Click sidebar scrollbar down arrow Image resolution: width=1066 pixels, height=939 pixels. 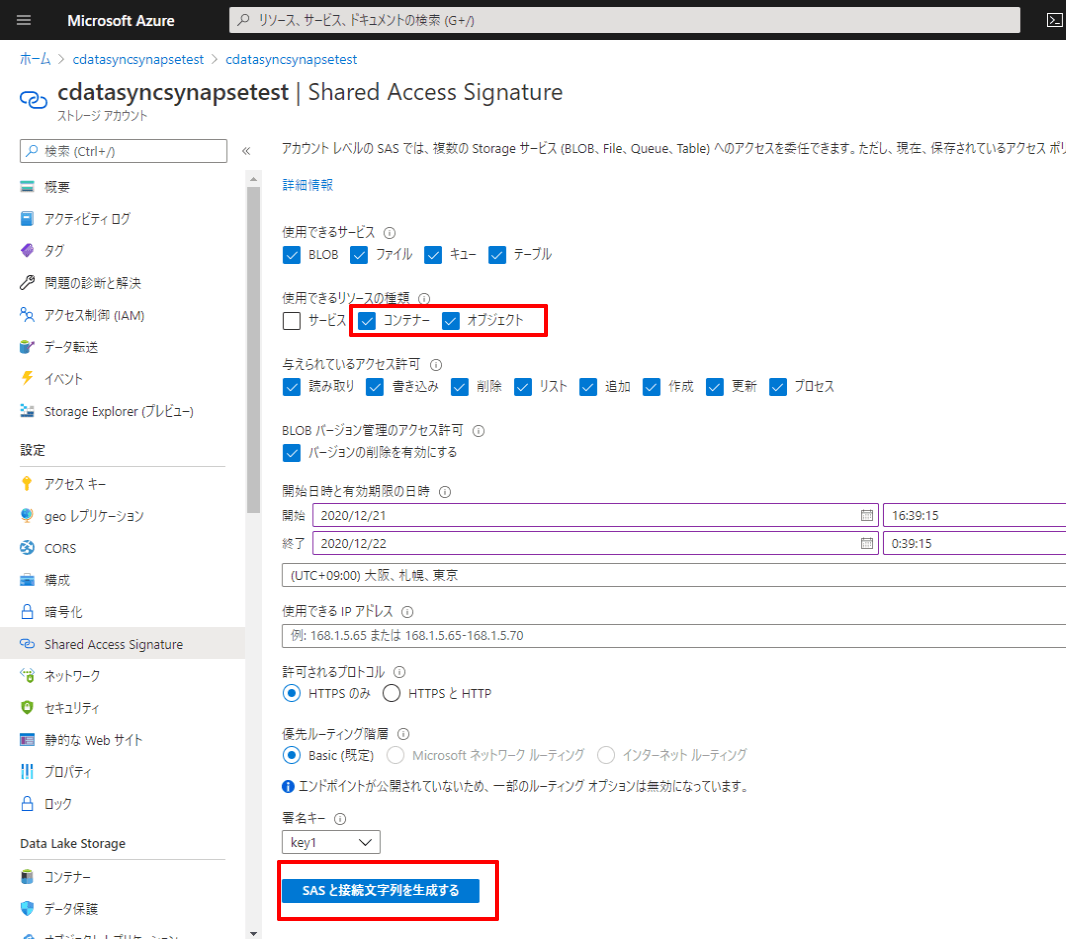click(254, 934)
